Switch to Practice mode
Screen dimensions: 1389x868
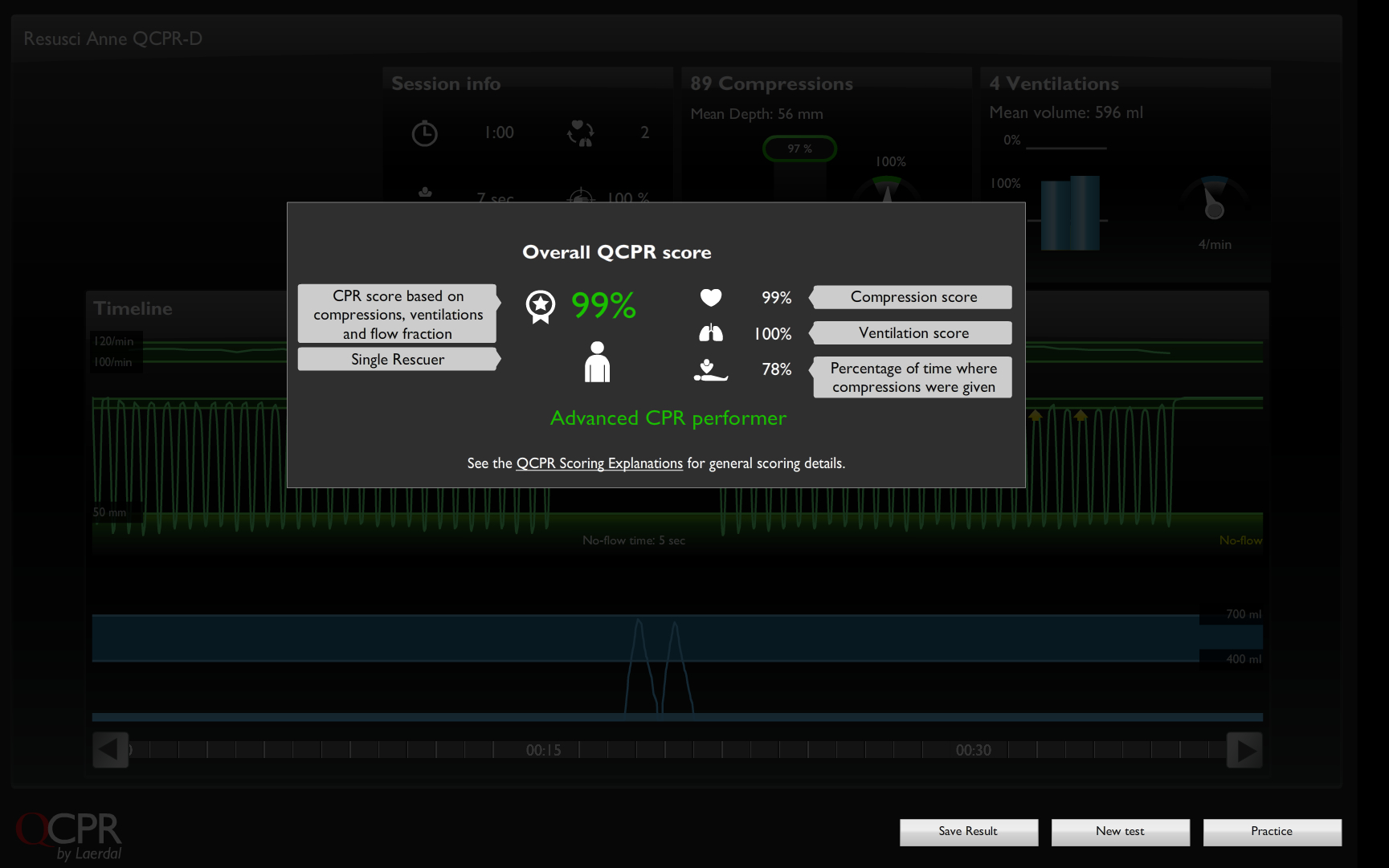1272,832
